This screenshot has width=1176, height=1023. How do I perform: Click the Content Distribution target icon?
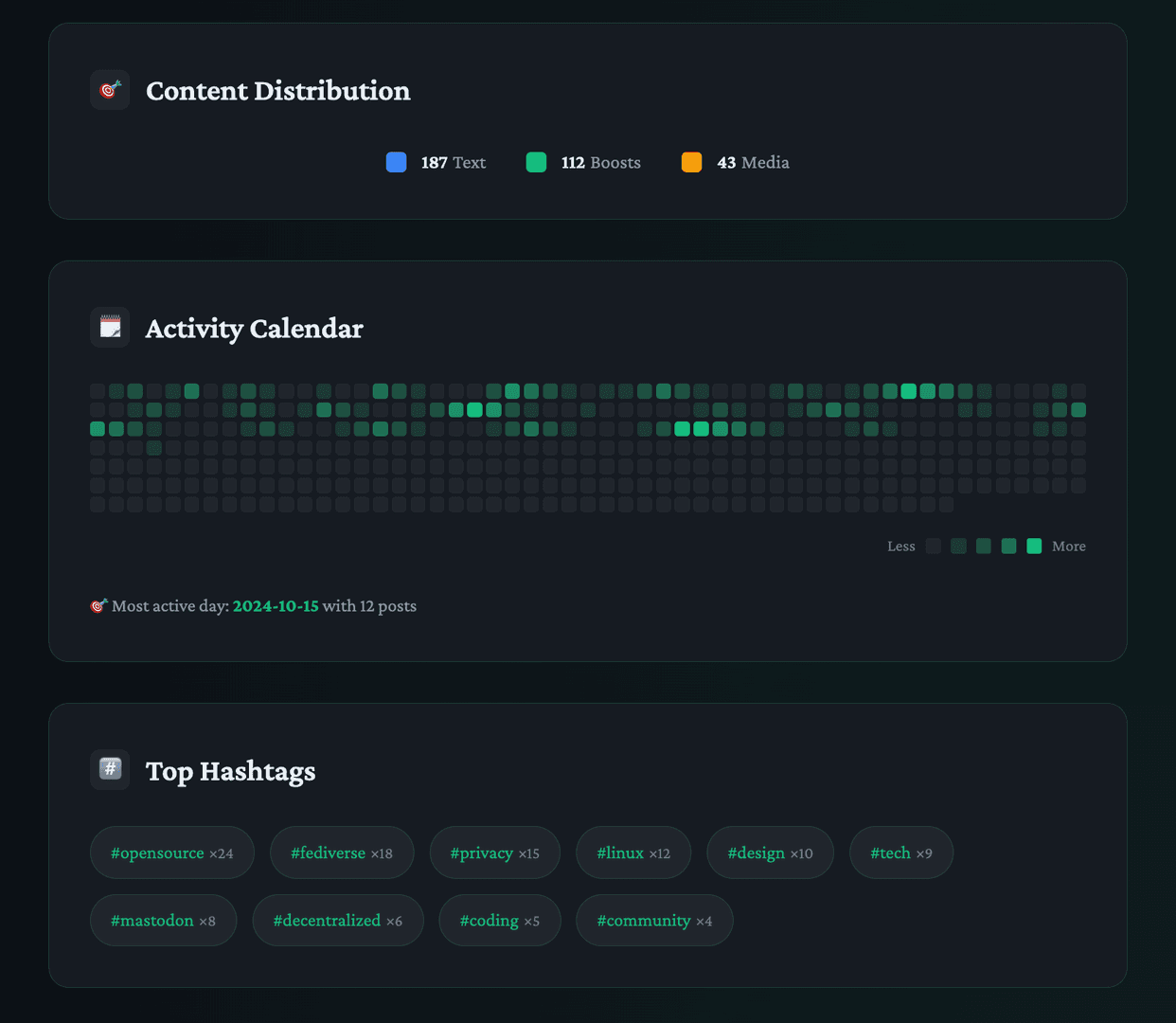110,90
